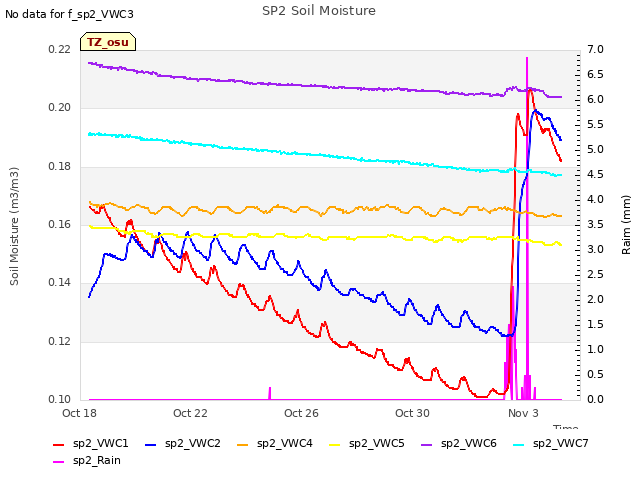Click the 2.0 right axis tick label

[x=595, y=300]
